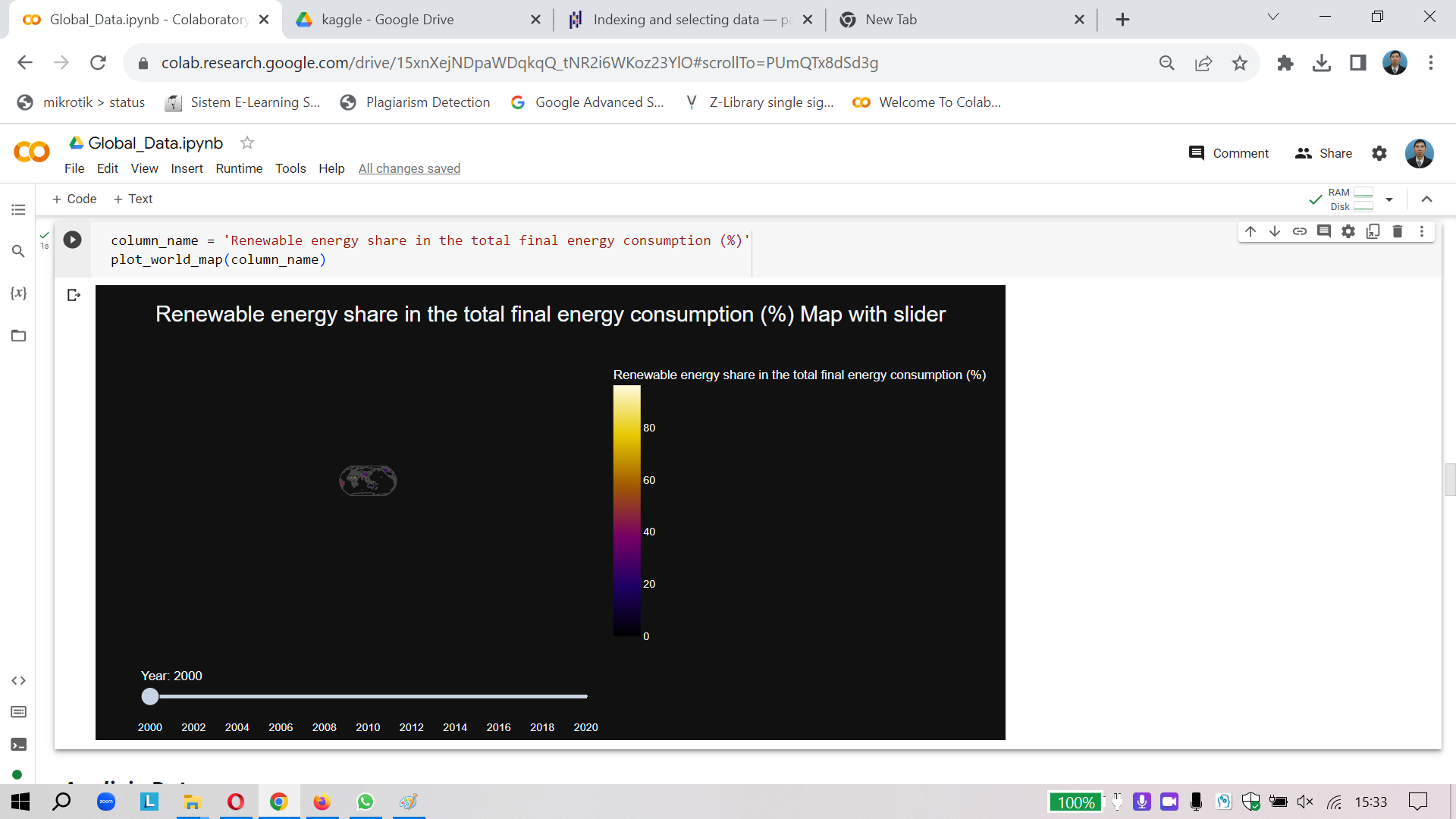Run the code cell with play button

coord(72,240)
